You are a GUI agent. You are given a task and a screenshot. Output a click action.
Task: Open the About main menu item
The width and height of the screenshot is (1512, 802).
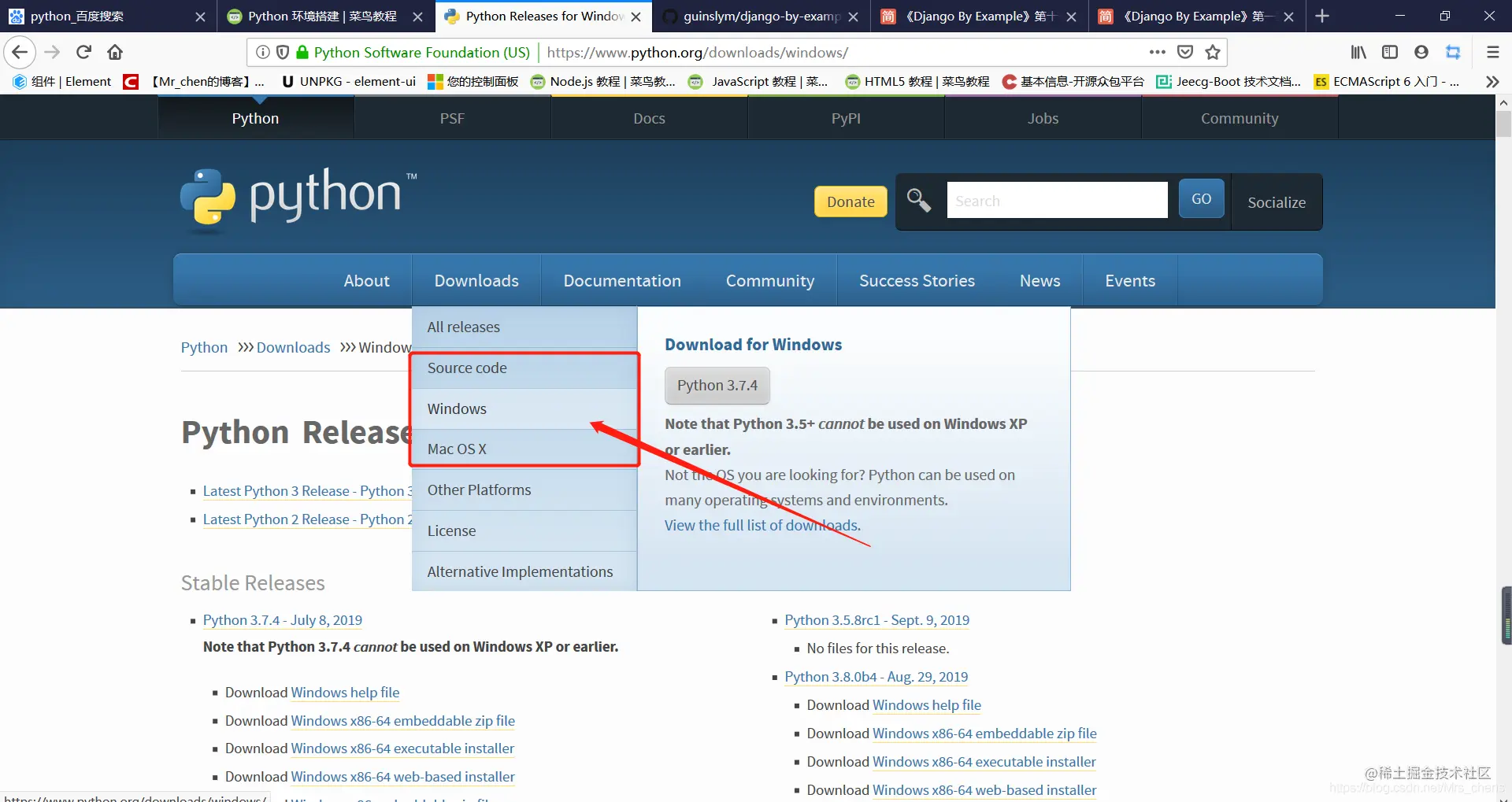click(x=366, y=281)
